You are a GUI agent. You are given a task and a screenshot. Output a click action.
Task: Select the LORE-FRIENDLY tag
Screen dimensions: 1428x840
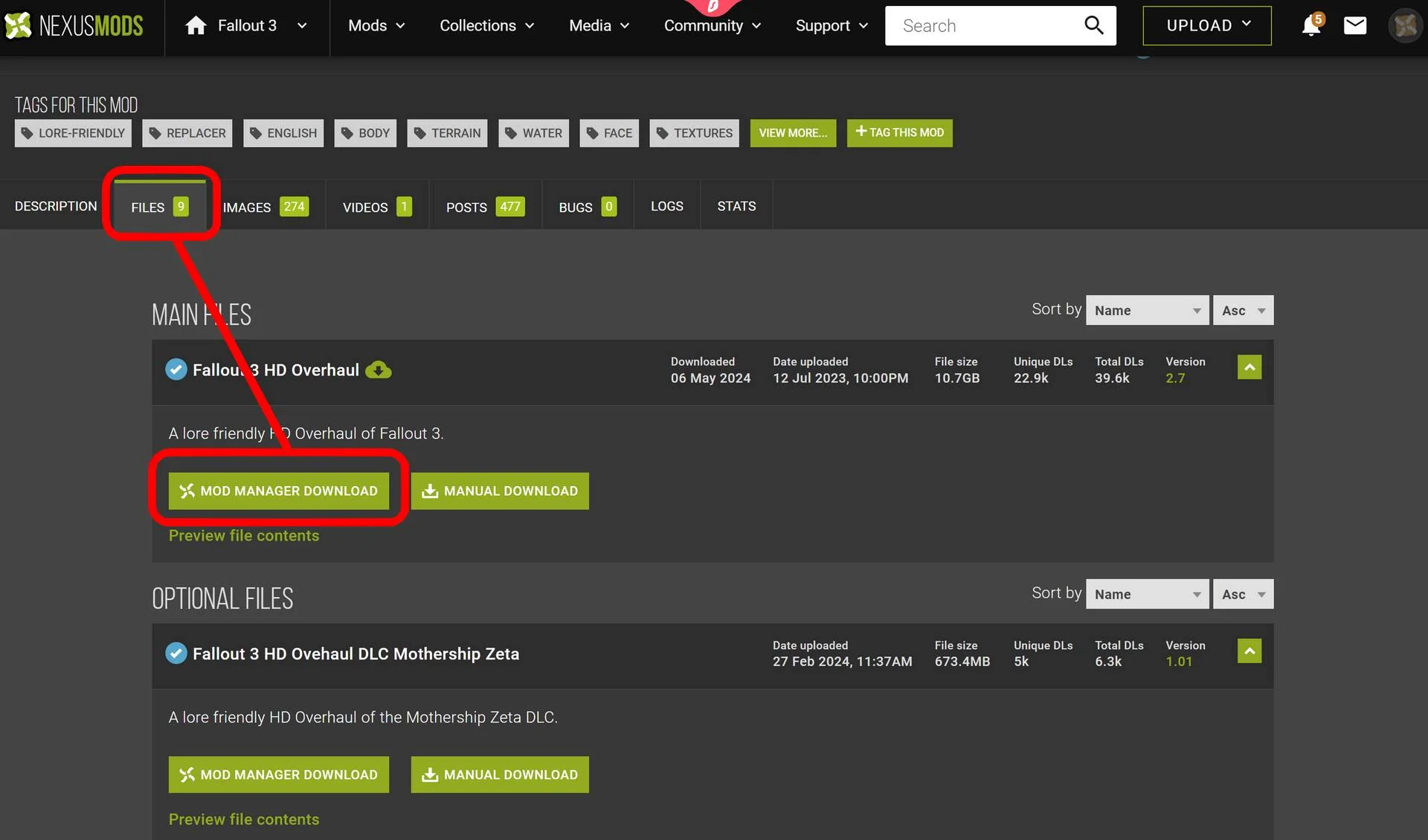tap(73, 133)
